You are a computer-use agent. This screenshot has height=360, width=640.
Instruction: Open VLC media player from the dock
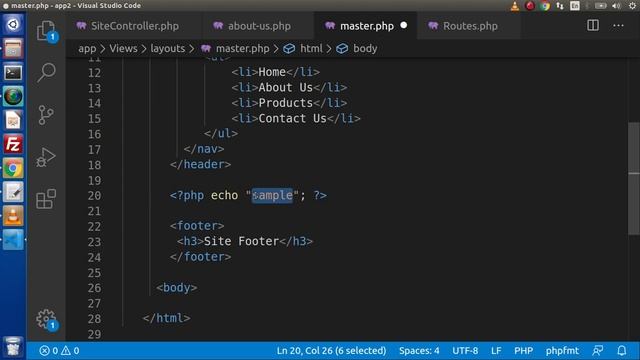pyautogui.click(x=13, y=216)
